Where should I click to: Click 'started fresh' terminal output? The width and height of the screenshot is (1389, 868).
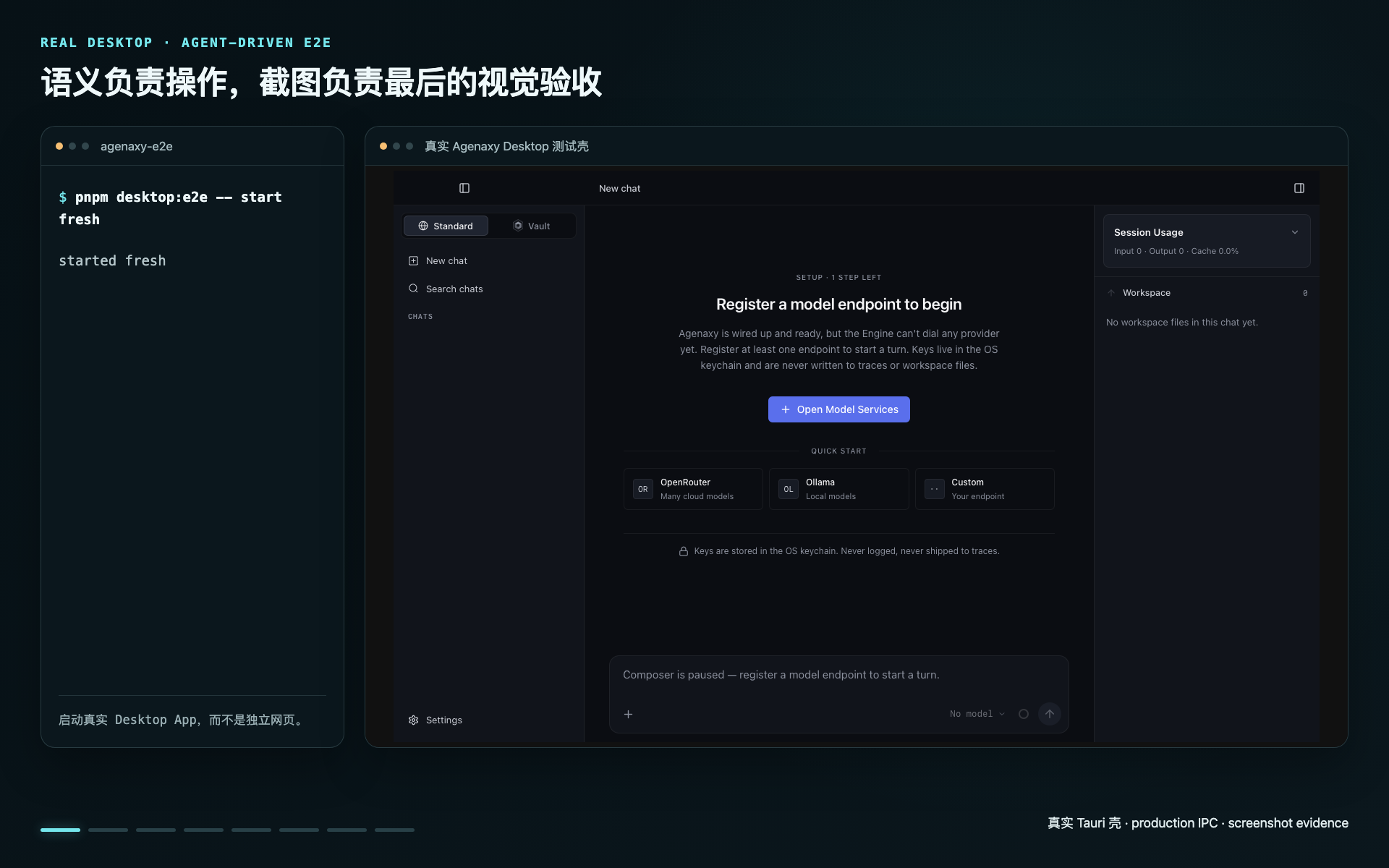[112, 260]
